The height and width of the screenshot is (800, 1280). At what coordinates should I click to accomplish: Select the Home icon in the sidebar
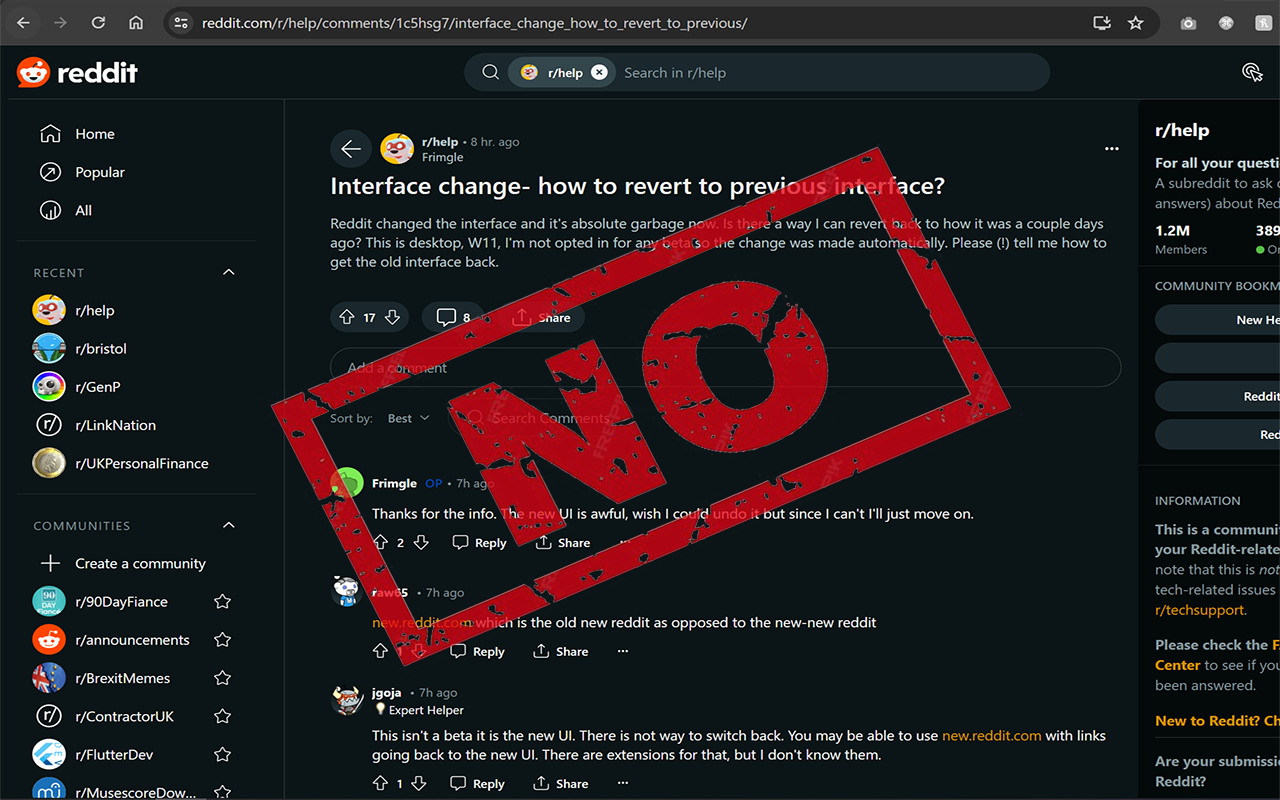(x=48, y=133)
